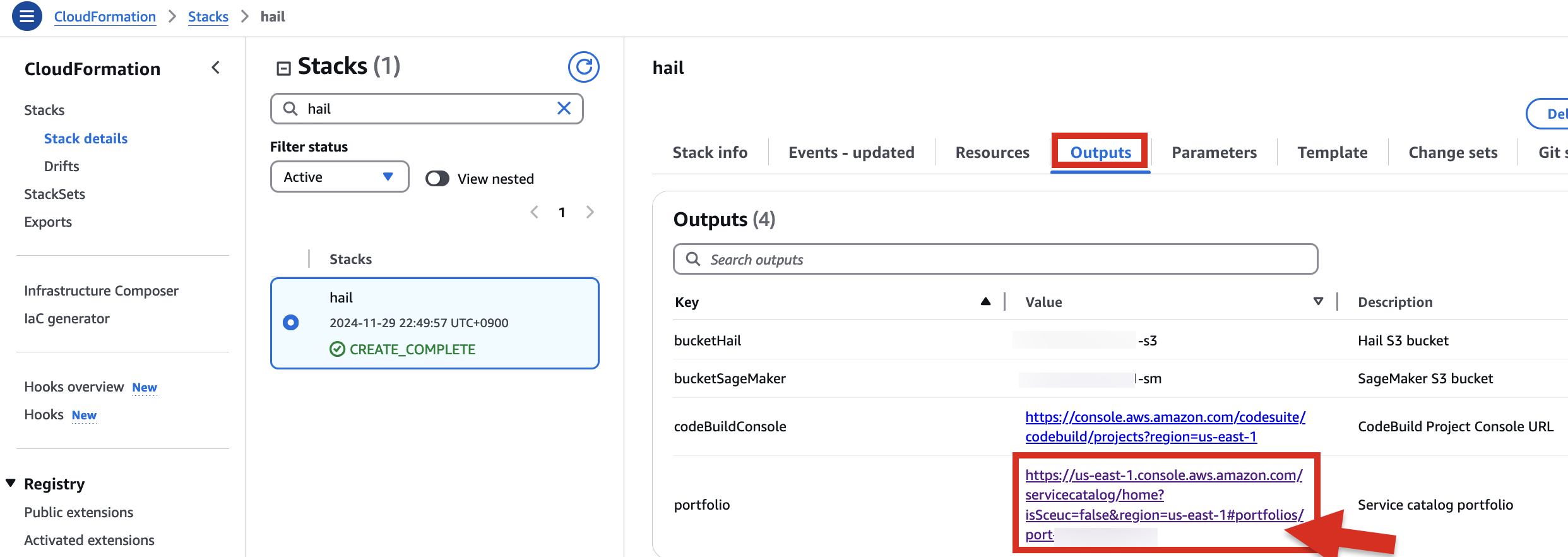Collapse the Stacks panel via its split-panel icon
The width and height of the screenshot is (1568, 557).
[283, 68]
